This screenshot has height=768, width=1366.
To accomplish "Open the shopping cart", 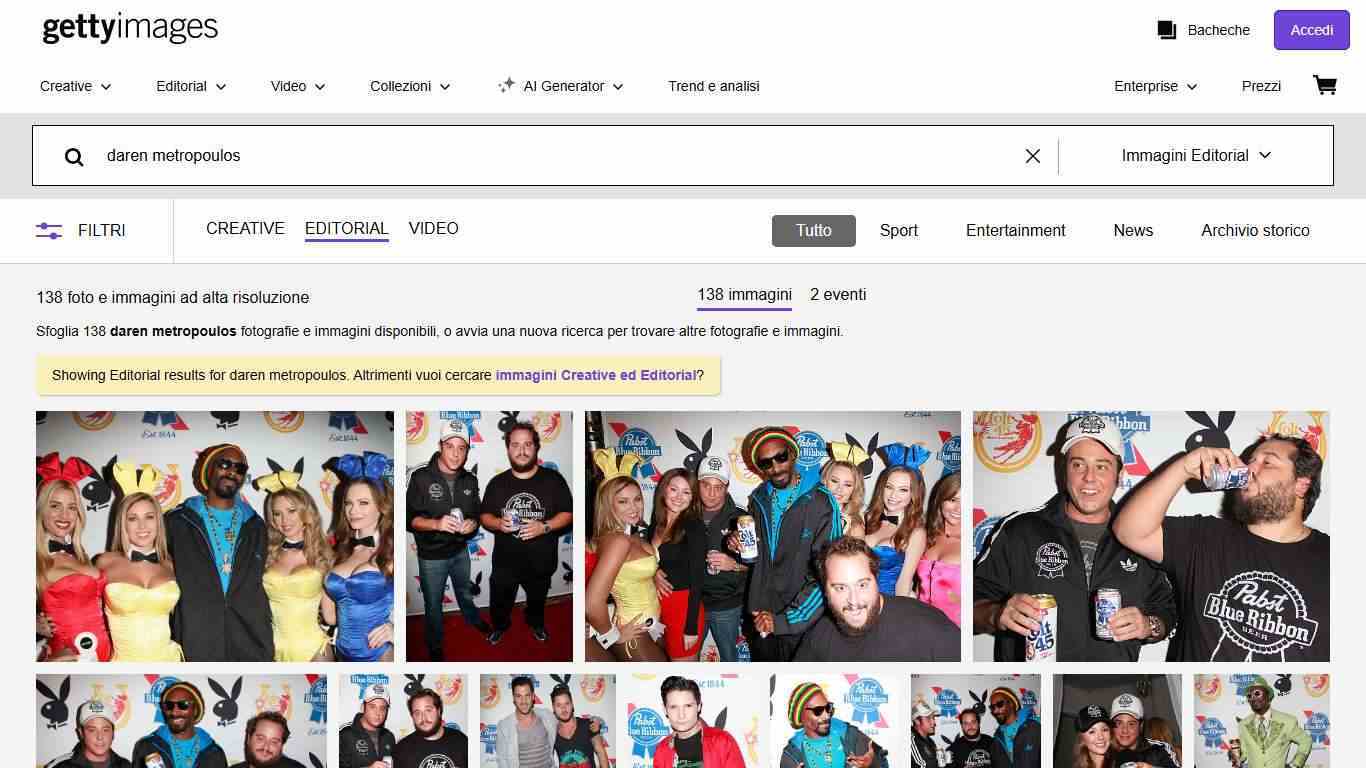I will [x=1324, y=86].
